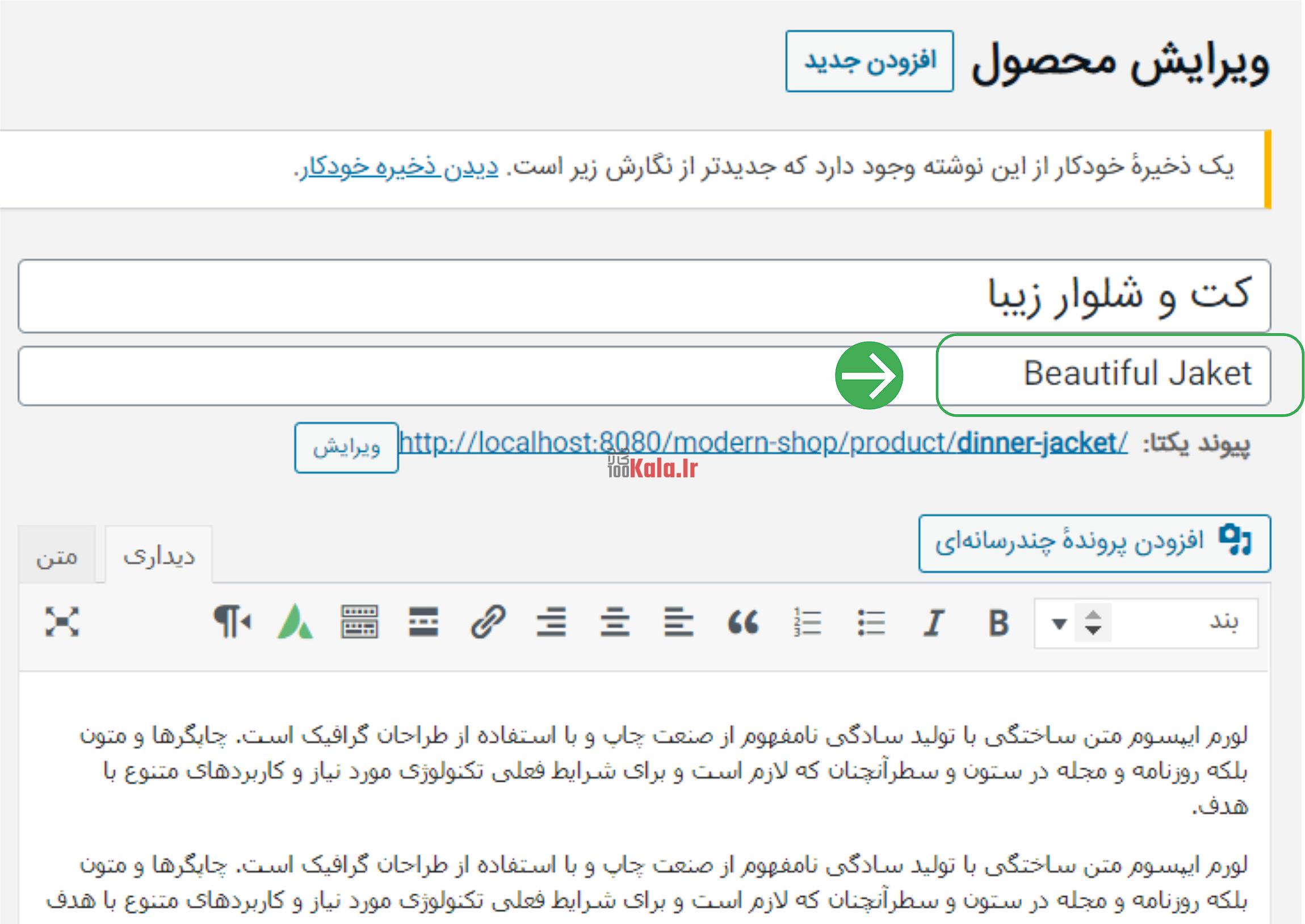Viewport: 1305px width, 924px height.
Task: Apply italic formatting with the I icon
Action: point(933,623)
